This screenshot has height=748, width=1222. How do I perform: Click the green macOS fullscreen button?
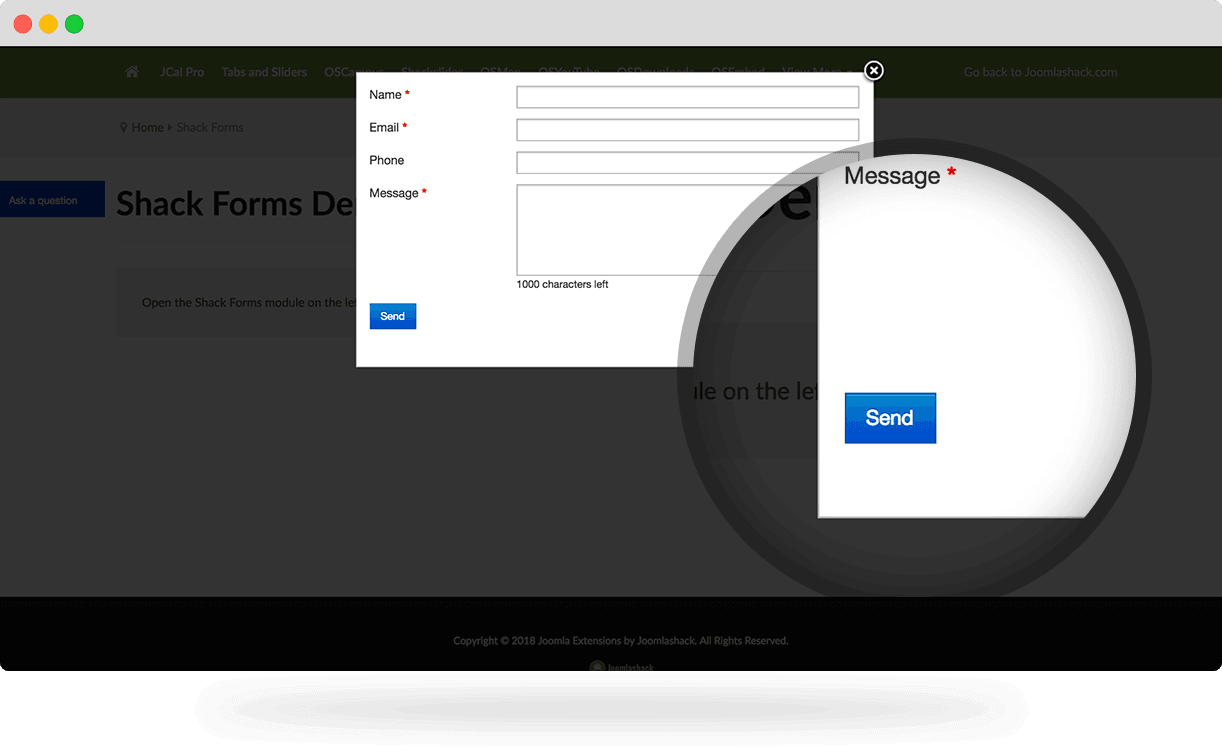(75, 24)
